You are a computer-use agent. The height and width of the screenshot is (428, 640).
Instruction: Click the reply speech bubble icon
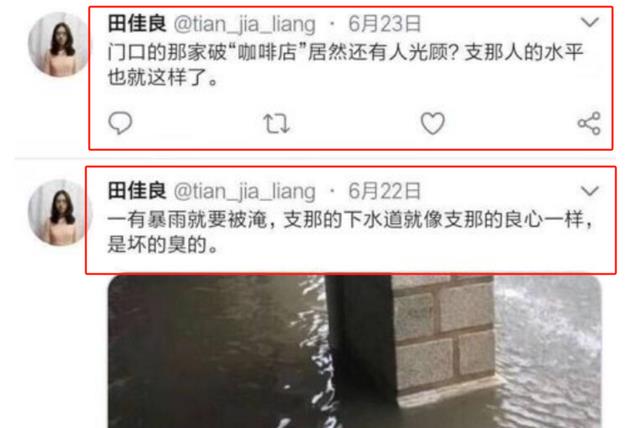(x=120, y=123)
